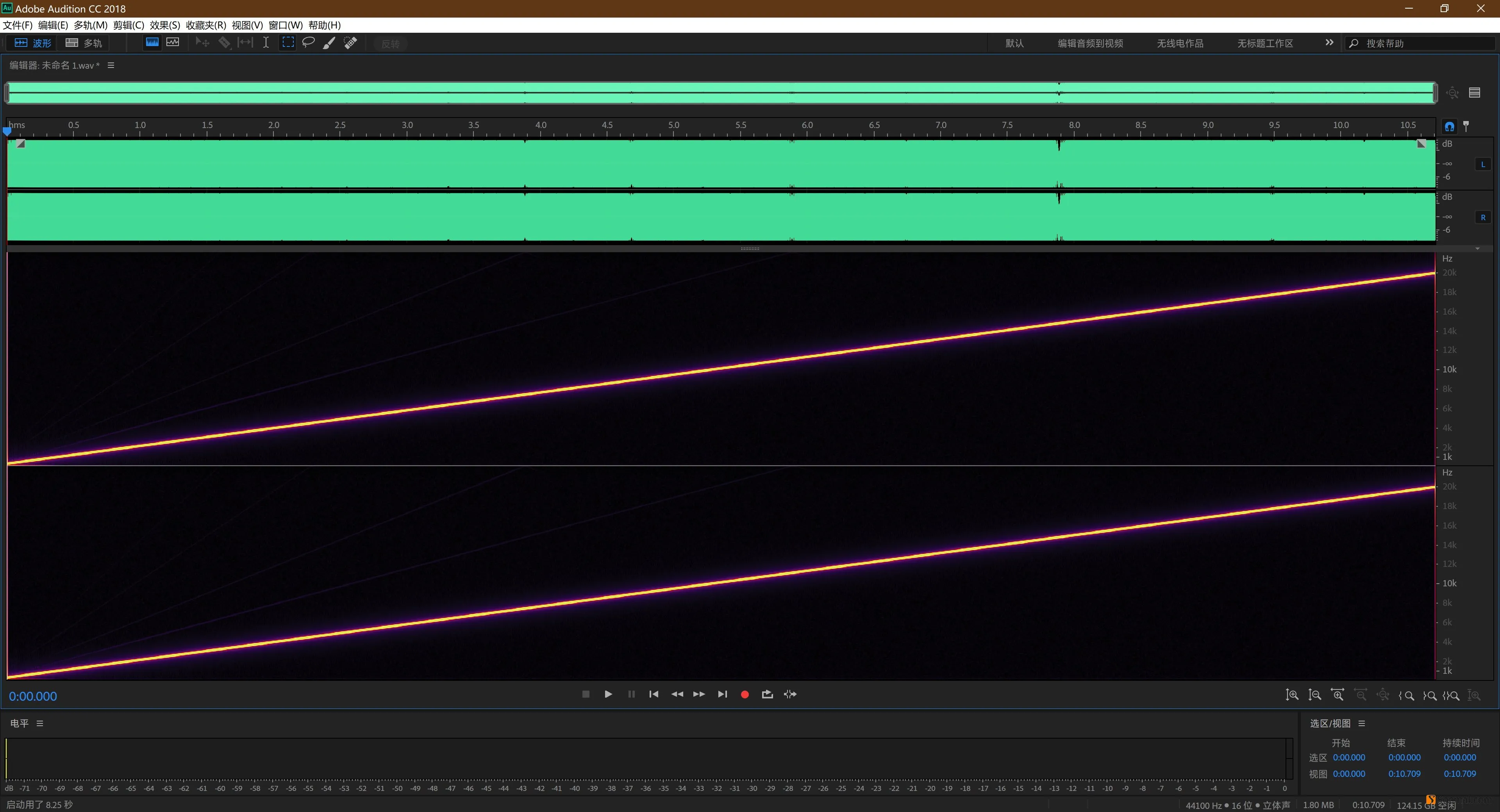Click the Rewind button
The width and height of the screenshot is (1500, 812).
point(677,694)
